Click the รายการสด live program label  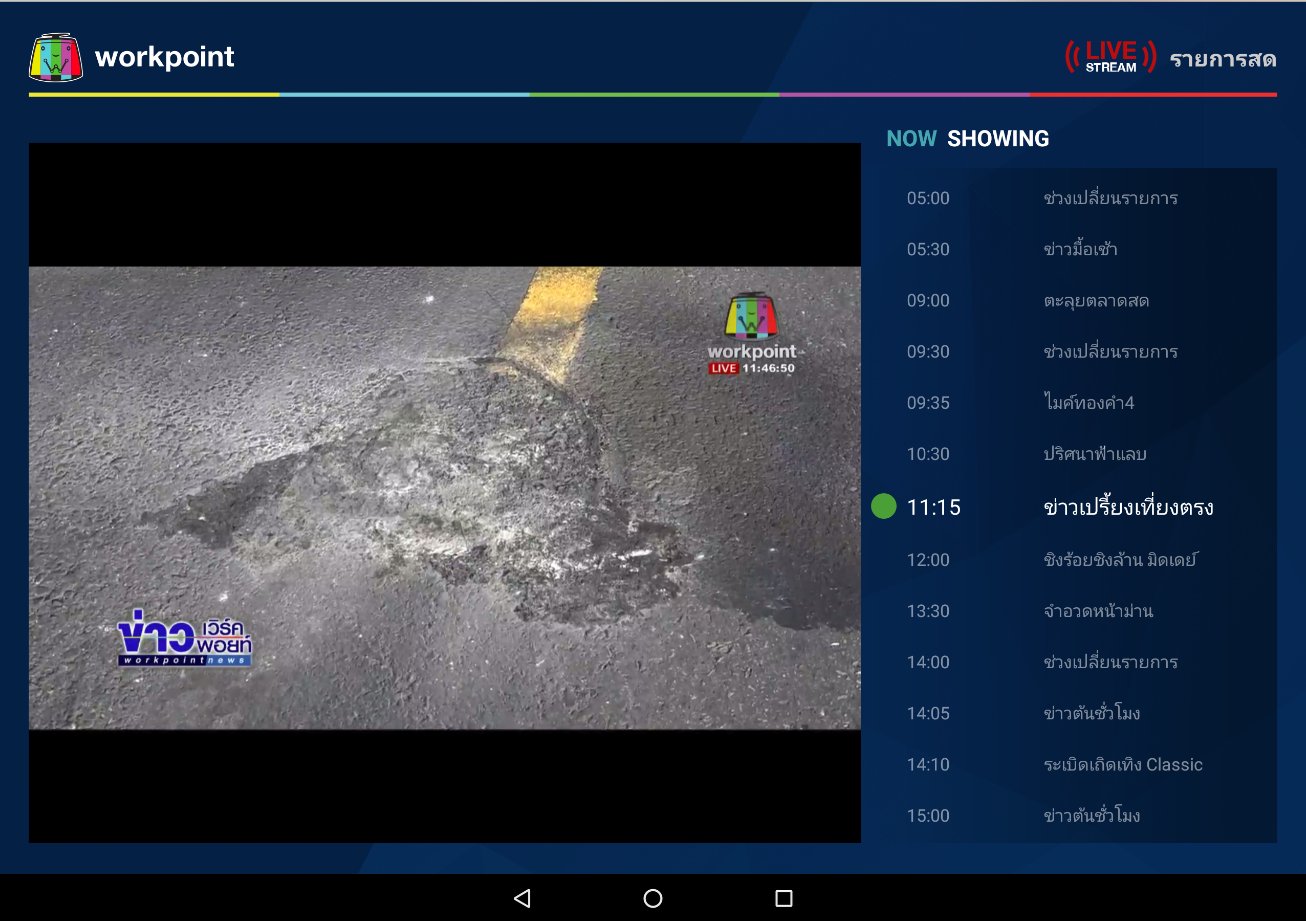click(x=1223, y=59)
